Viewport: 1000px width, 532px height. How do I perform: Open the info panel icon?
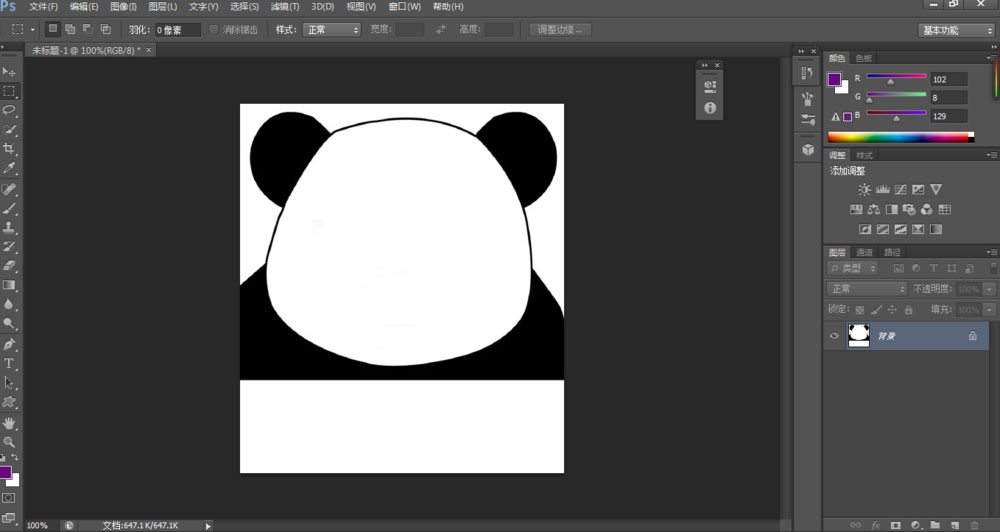[x=710, y=107]
